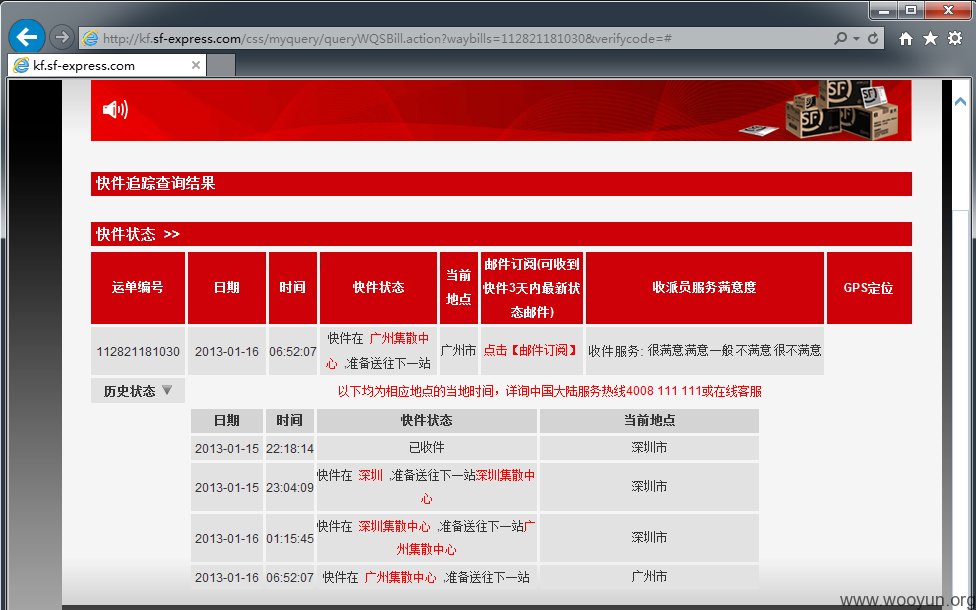The width and height of the screenshot is (976, 610).
Task: Click the 点击【邮件订阅】 link
Action: 531,350
